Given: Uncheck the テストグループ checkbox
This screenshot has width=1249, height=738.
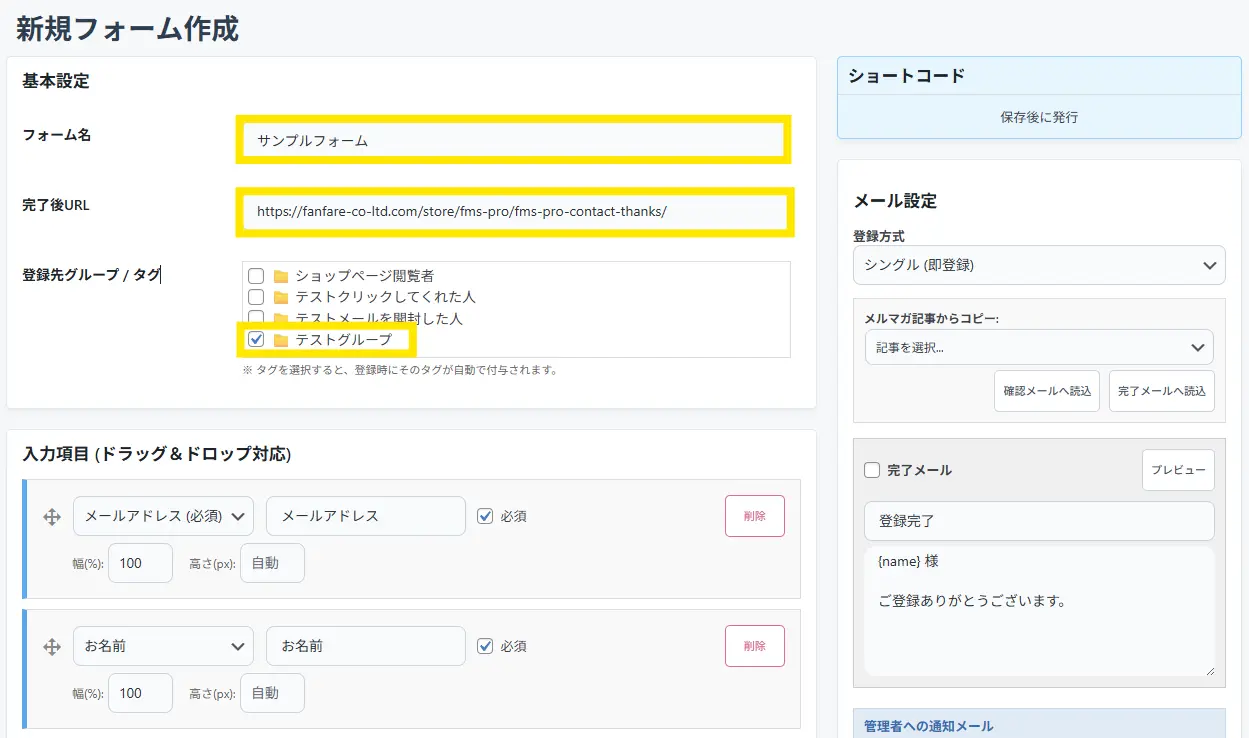Looking at the screenshot, I should 256,340.
